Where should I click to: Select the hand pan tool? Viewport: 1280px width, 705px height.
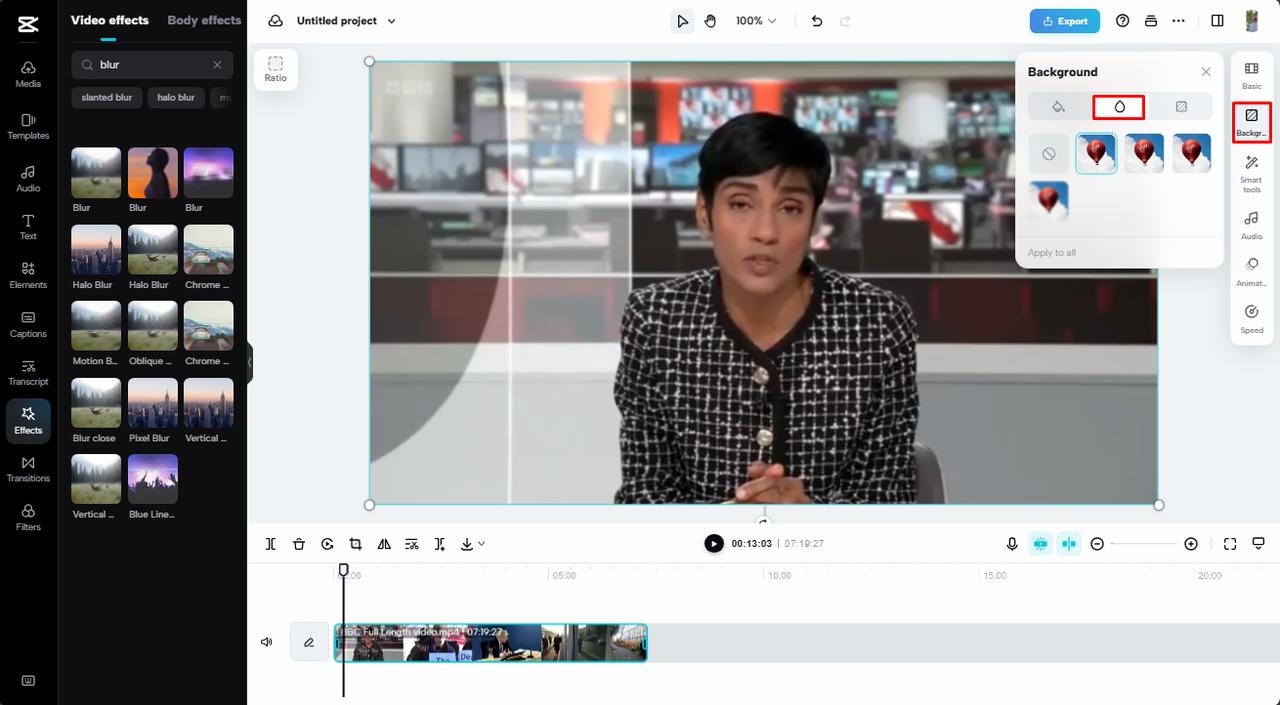(x=710, y=21)
